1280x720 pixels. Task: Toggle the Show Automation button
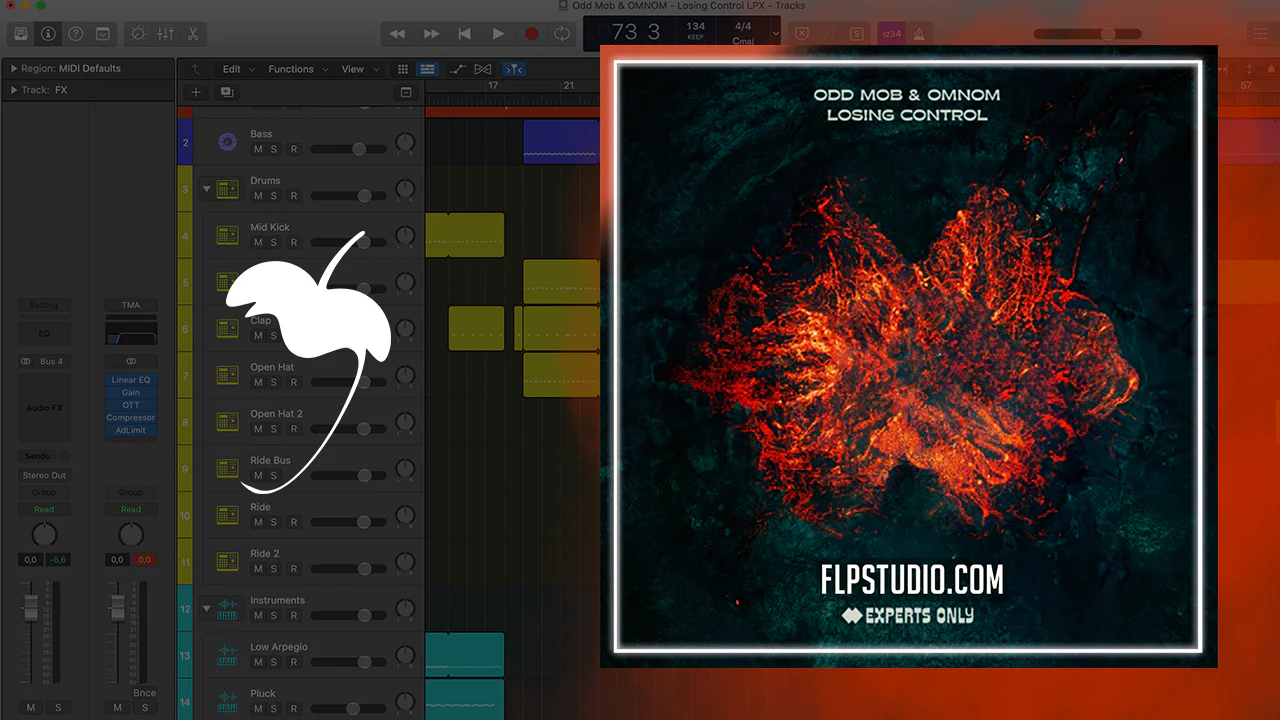click(x=458, y=69)
